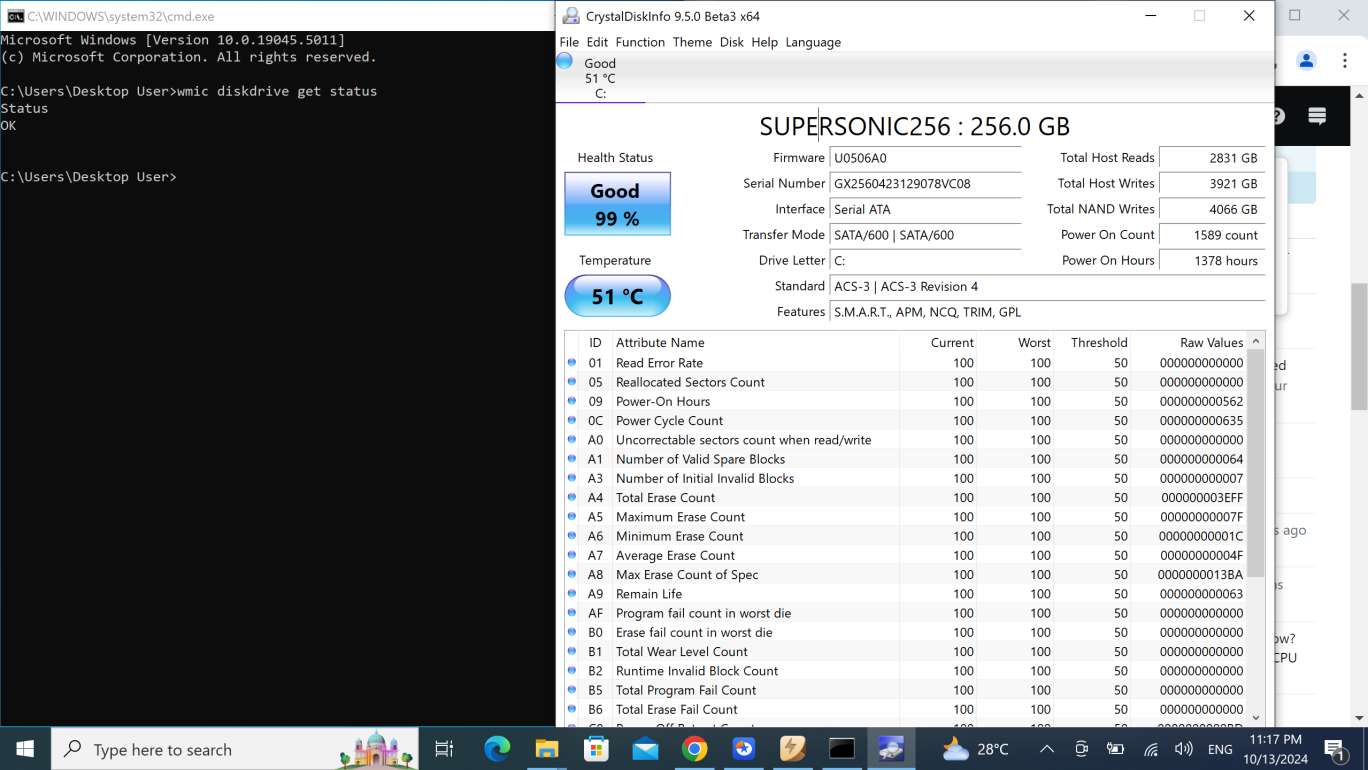Open Task View on the taskbar

tap(444, 749)
